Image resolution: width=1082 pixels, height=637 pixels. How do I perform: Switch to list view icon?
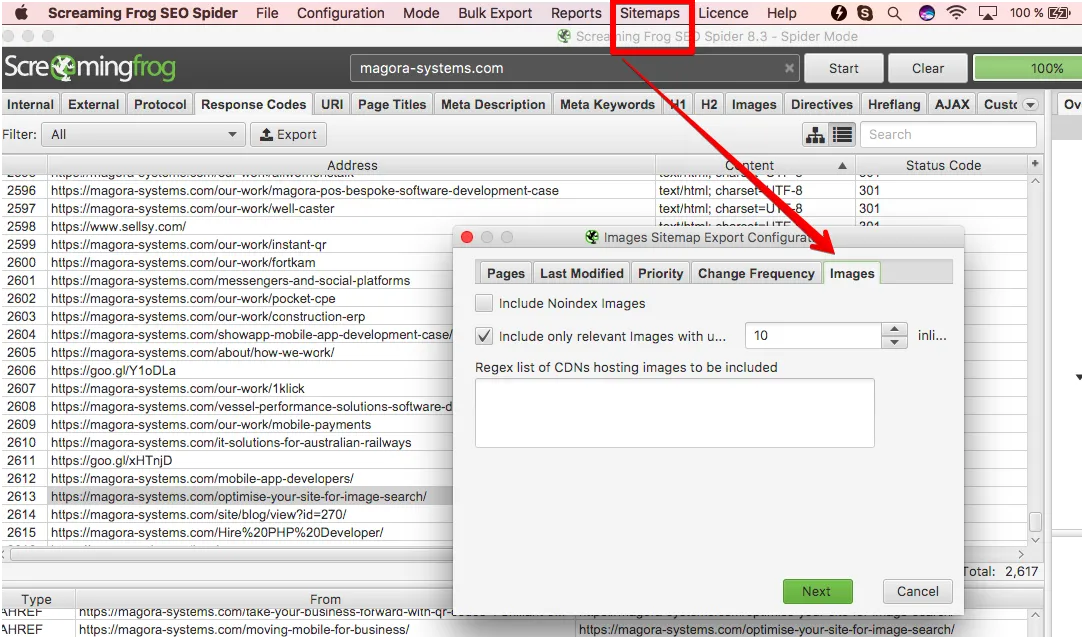coord(843,135)
